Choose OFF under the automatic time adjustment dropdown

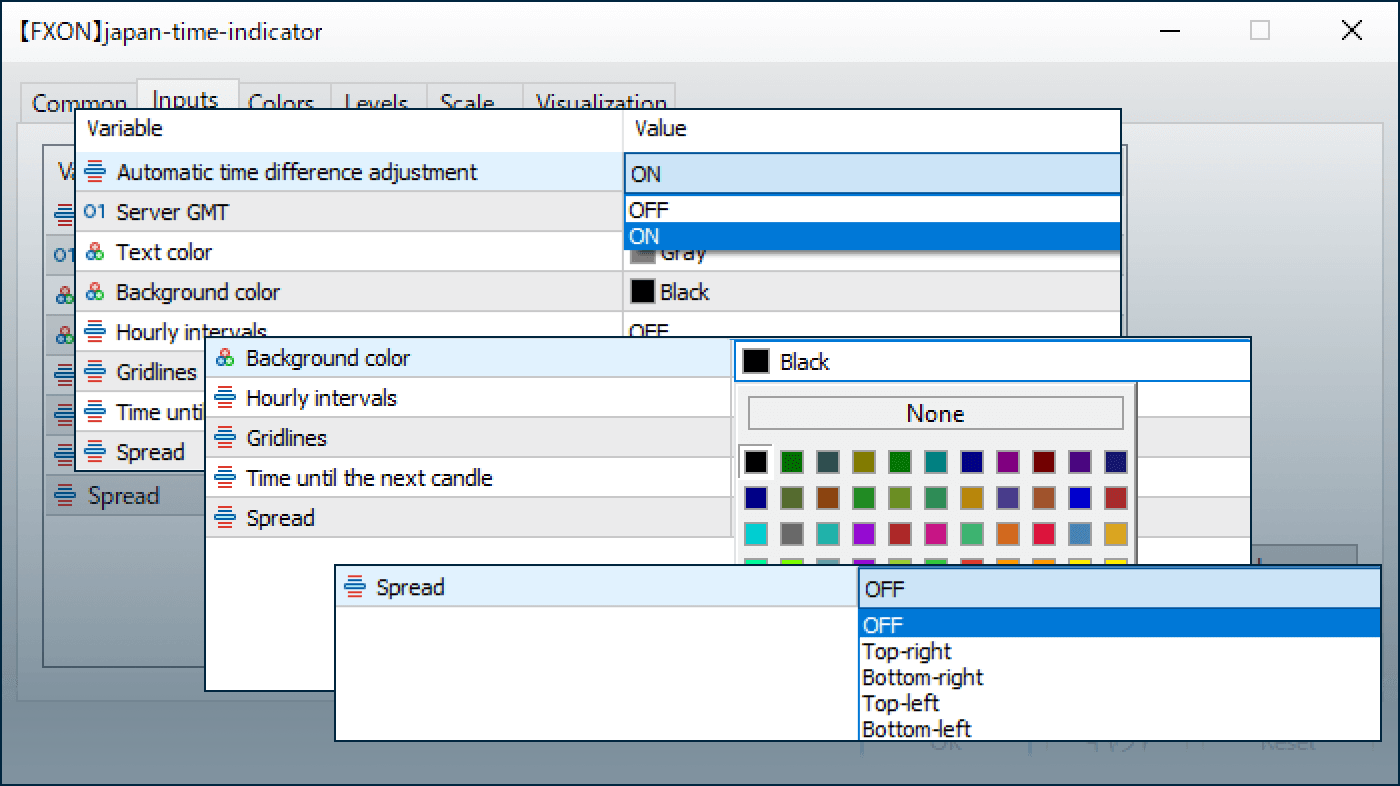click(872, 210)
